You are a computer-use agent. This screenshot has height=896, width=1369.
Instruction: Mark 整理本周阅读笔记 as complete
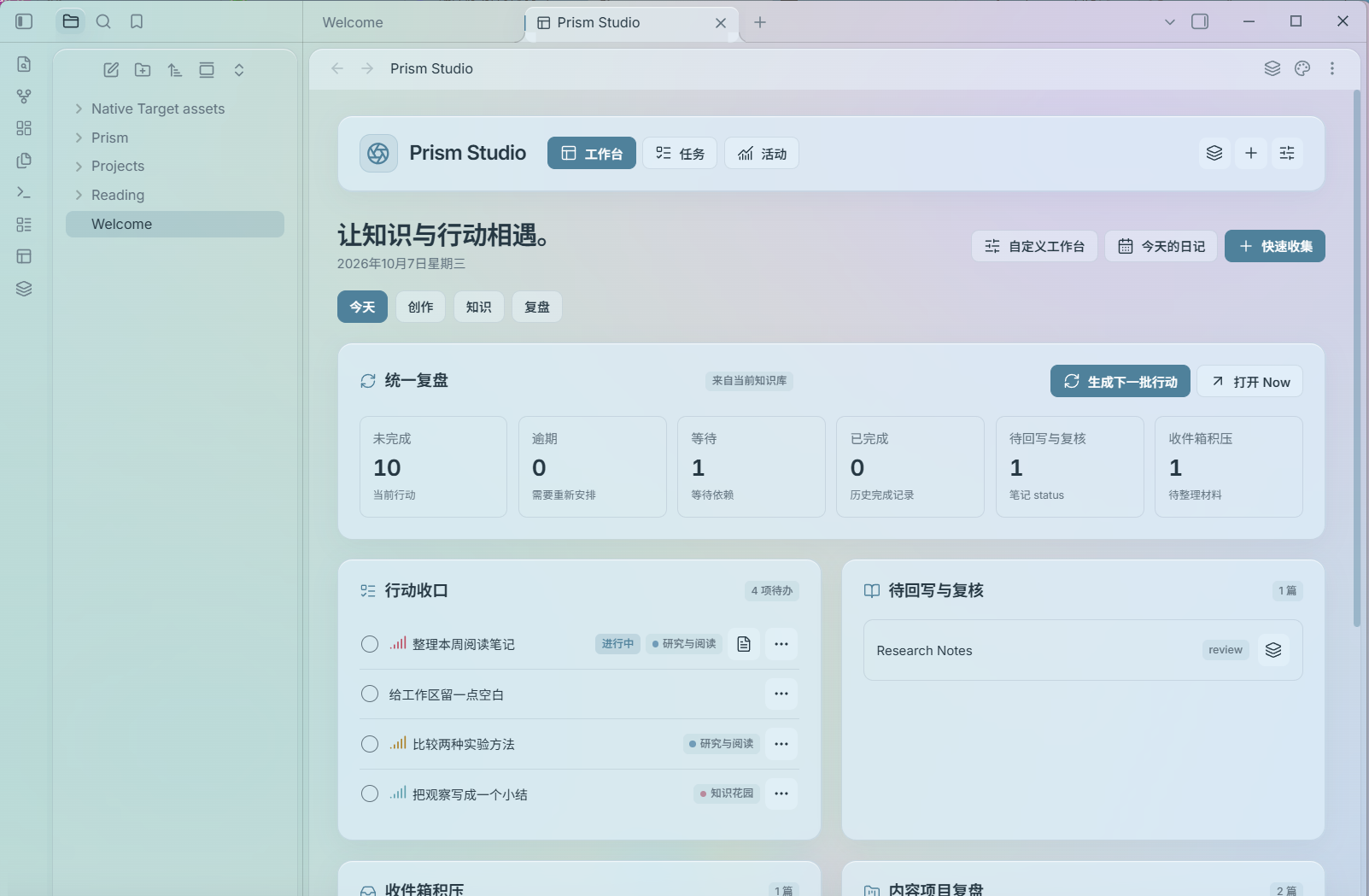click(x=370, y=644)
